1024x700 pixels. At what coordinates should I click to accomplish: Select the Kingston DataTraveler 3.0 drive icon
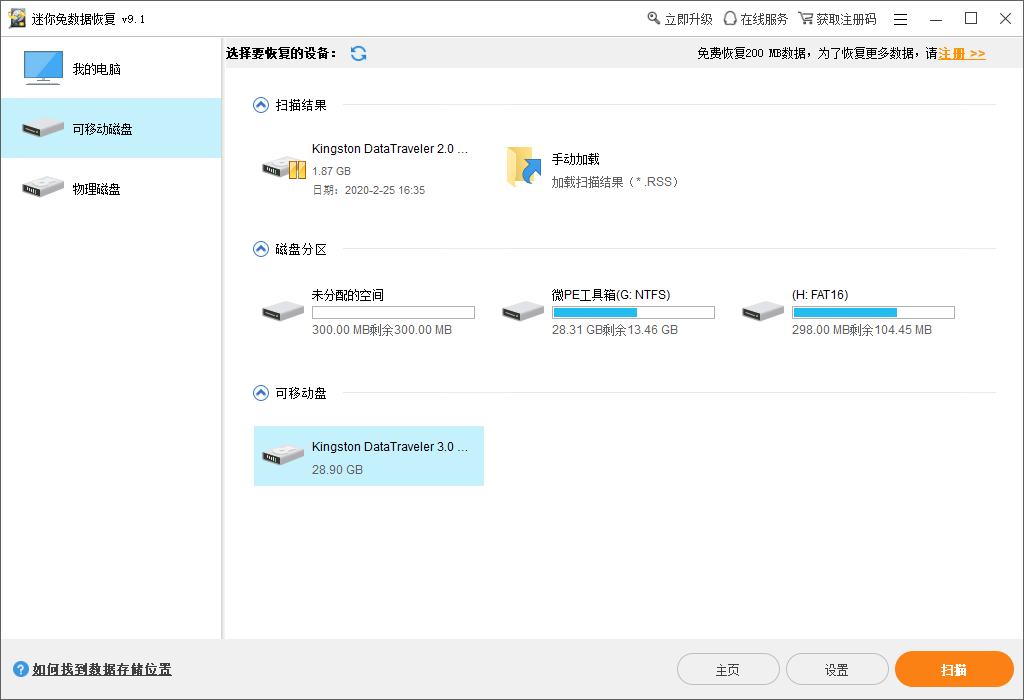click(x=283, y=454)
